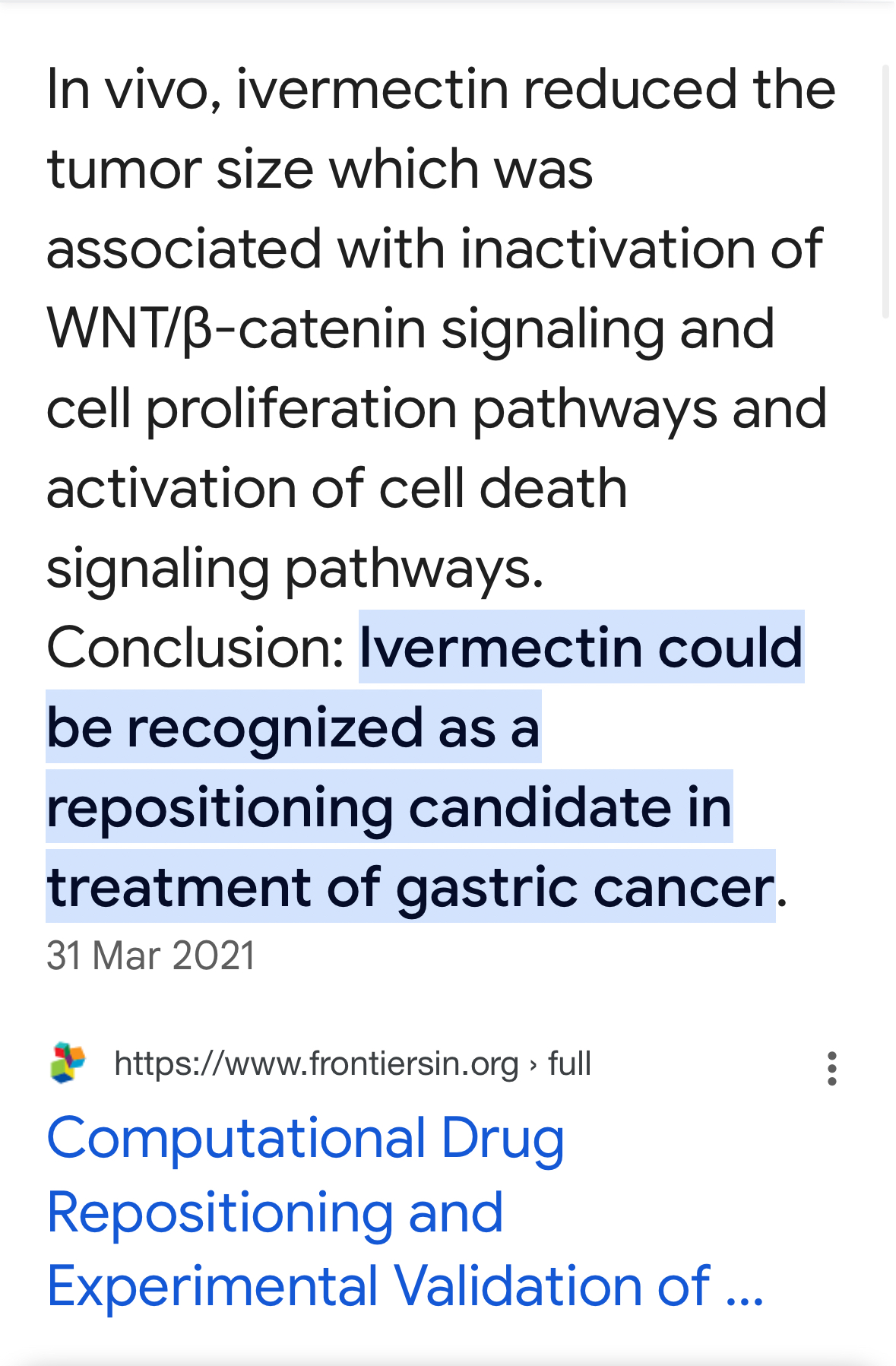Click the "Repositioning and" title line

(x=275, y=1212)
